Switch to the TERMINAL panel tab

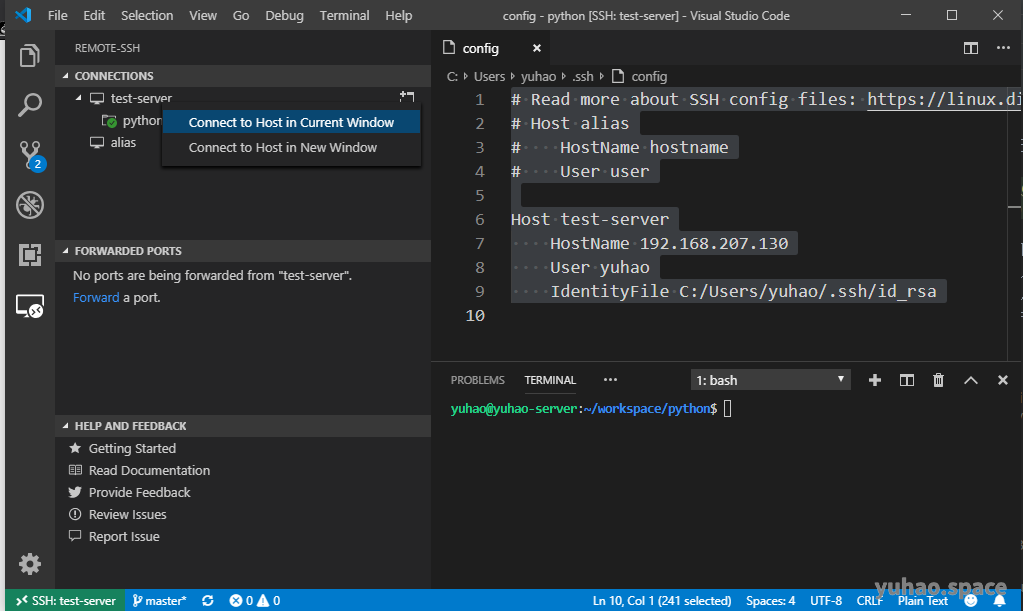550,380
